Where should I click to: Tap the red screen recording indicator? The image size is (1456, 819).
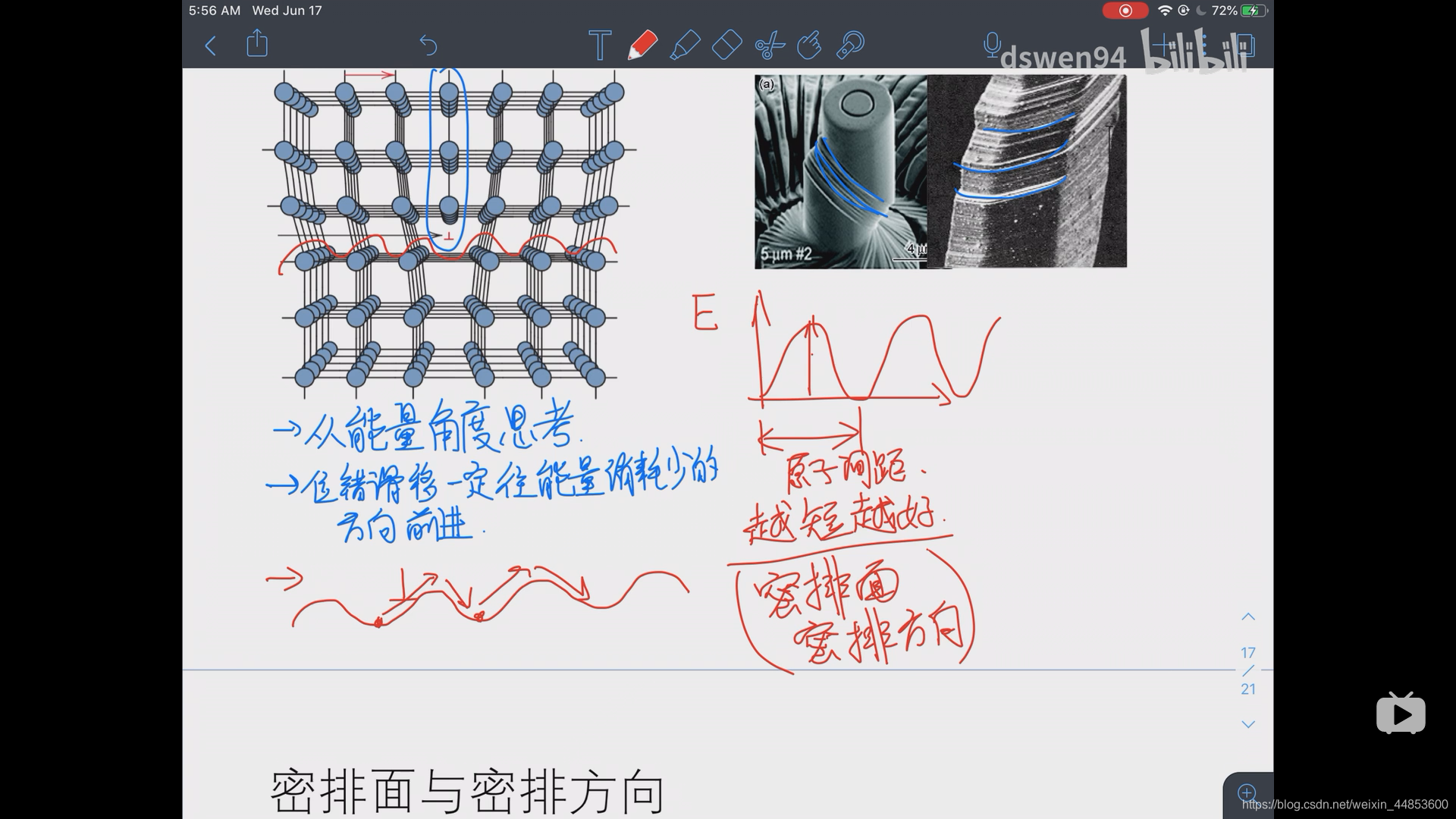1125,11
